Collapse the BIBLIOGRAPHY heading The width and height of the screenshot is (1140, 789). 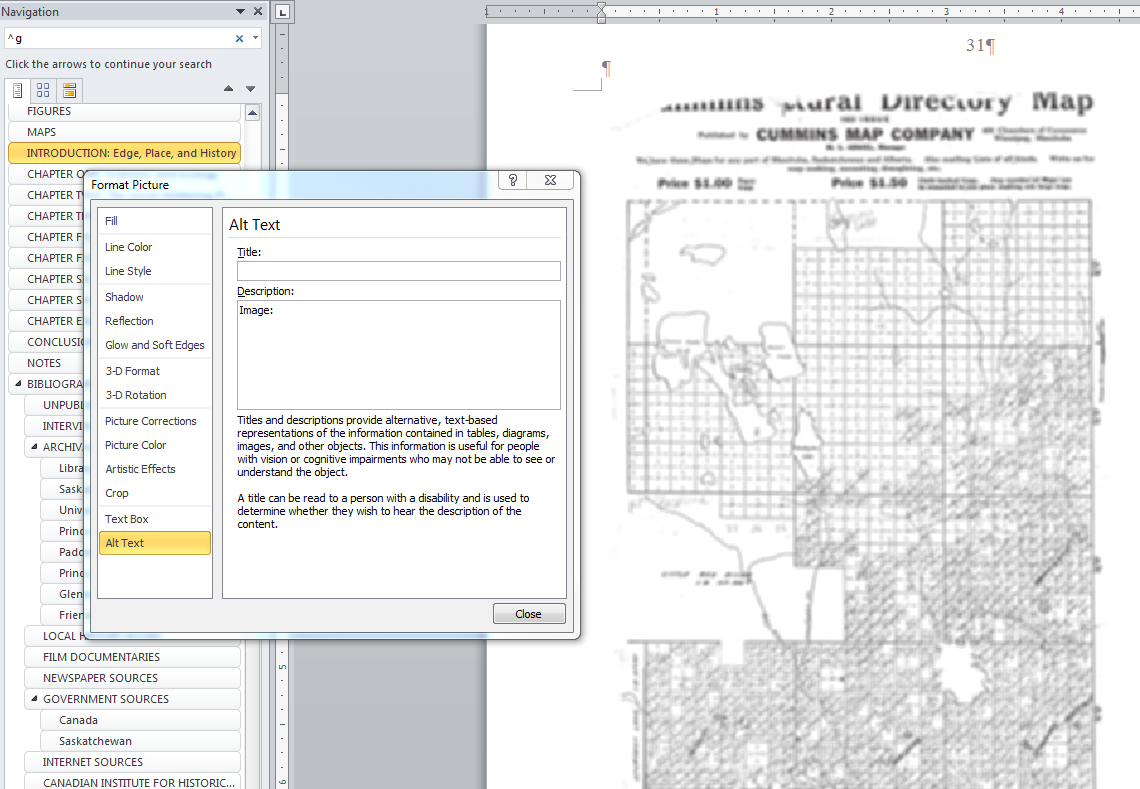click(18, 384)
